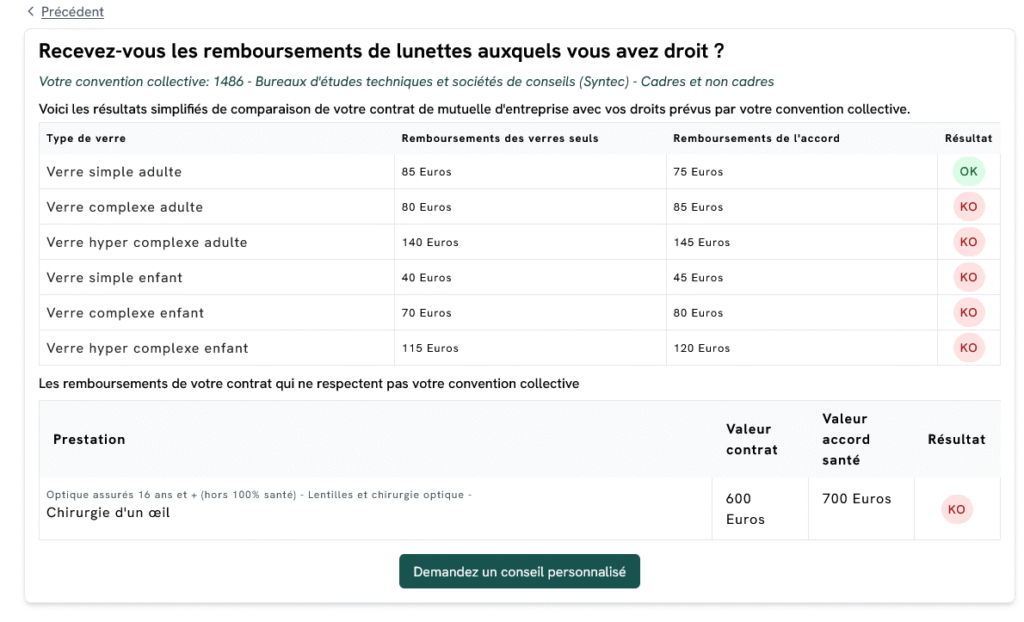
Task: Click the 600 Euros contract value cell
Action: pyautogui.click(x=744, y=509)
